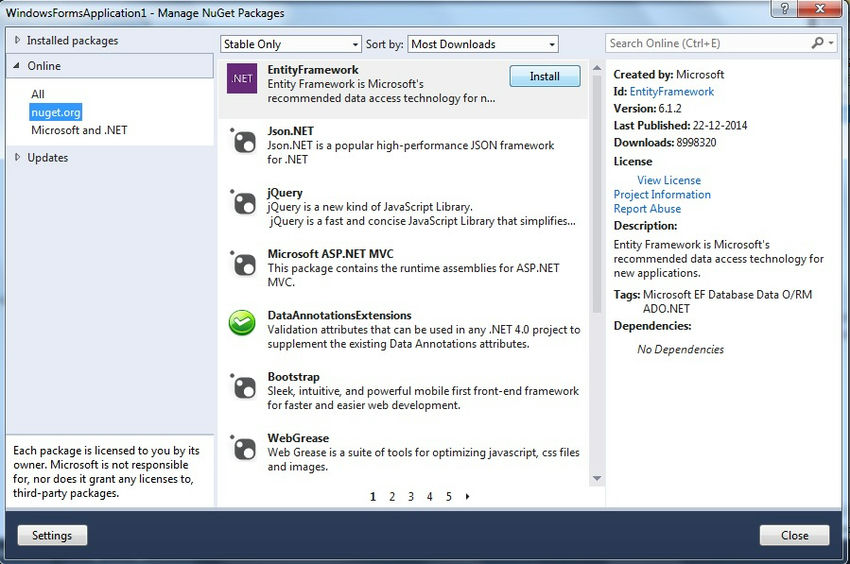
Task: Click the package list scroll up arrow
Action: (597, 68)
